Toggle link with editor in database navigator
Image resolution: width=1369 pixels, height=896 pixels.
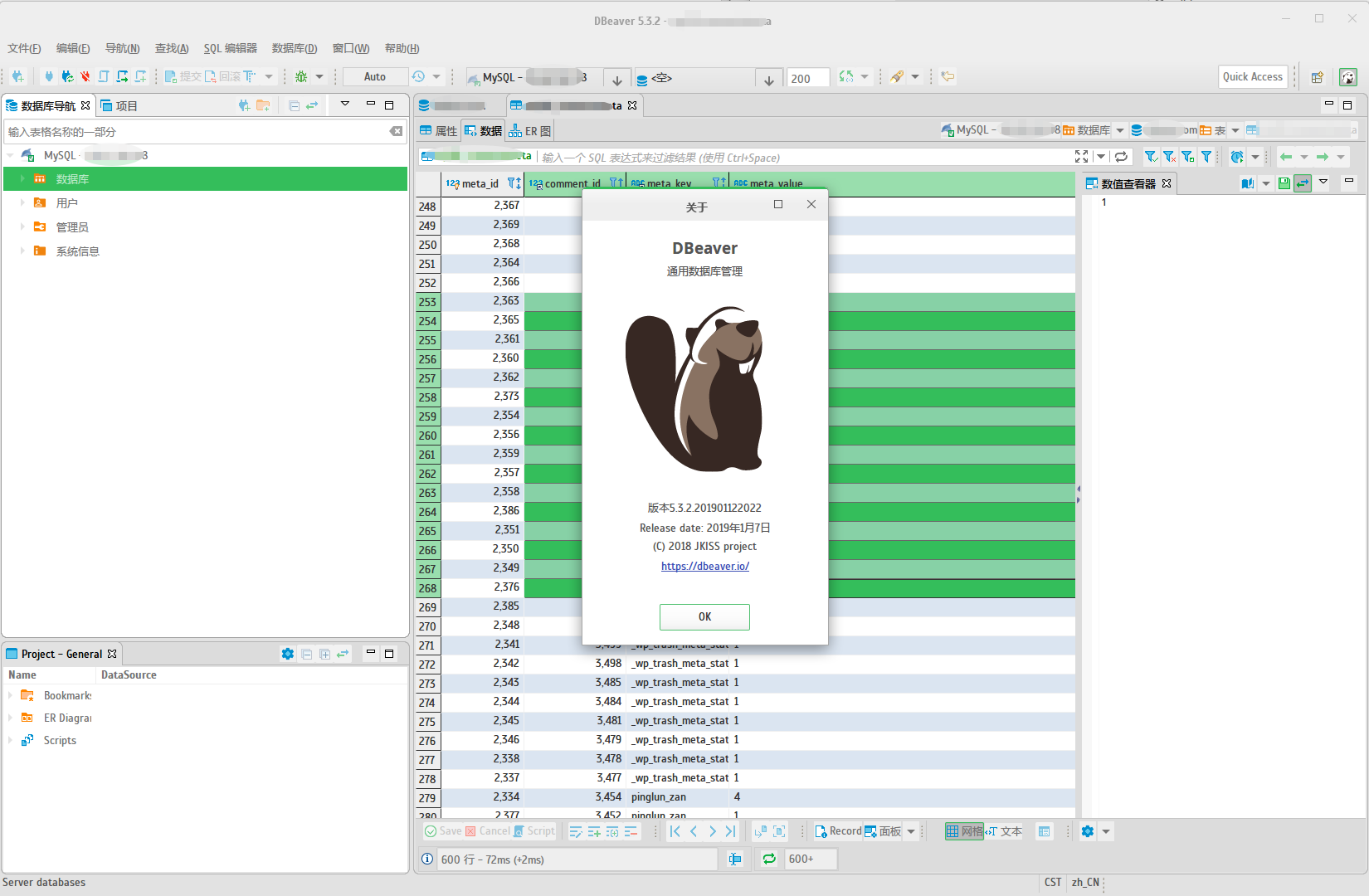312,105
